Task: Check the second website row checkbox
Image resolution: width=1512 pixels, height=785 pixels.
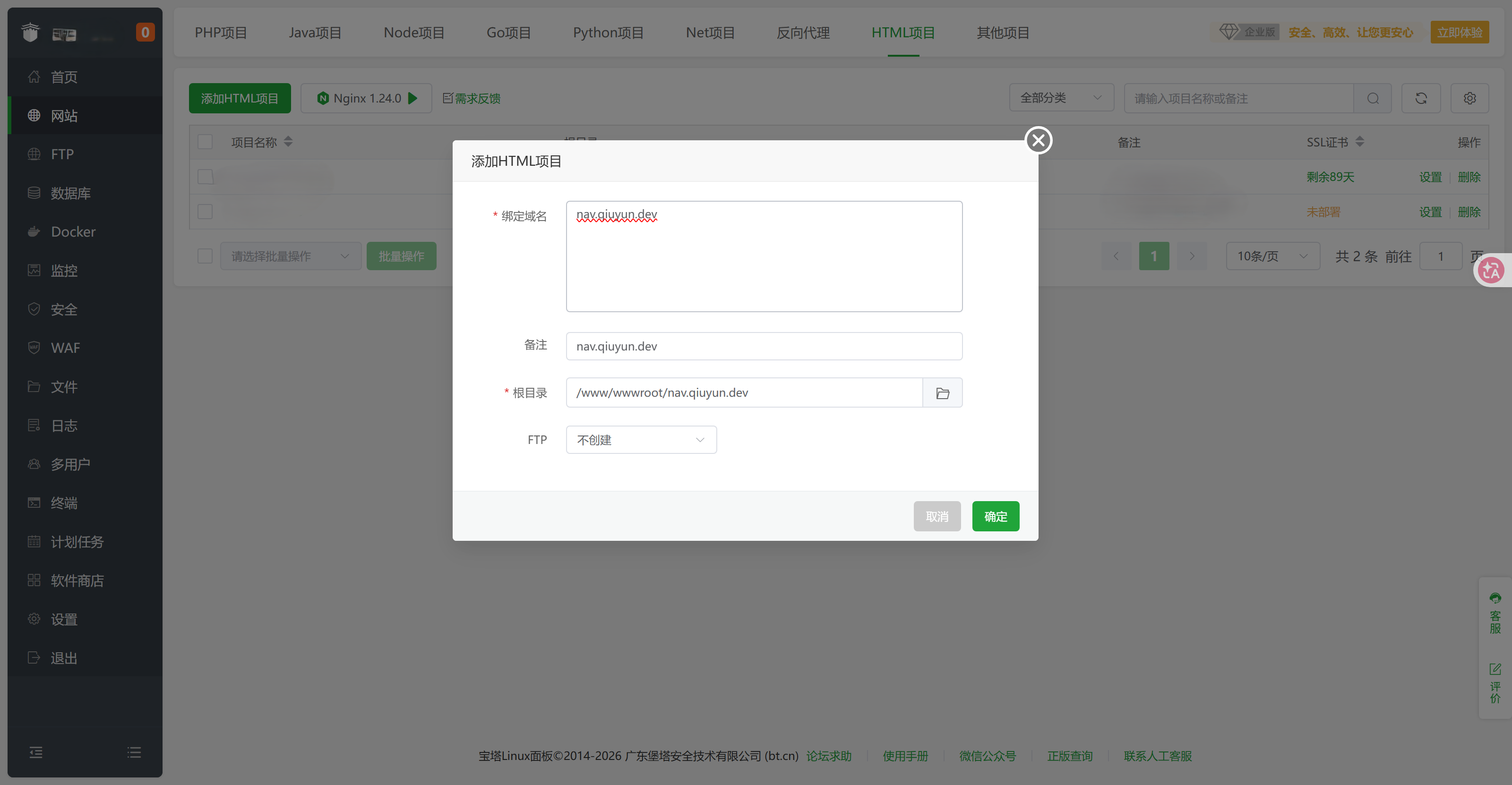Action: 205,212
